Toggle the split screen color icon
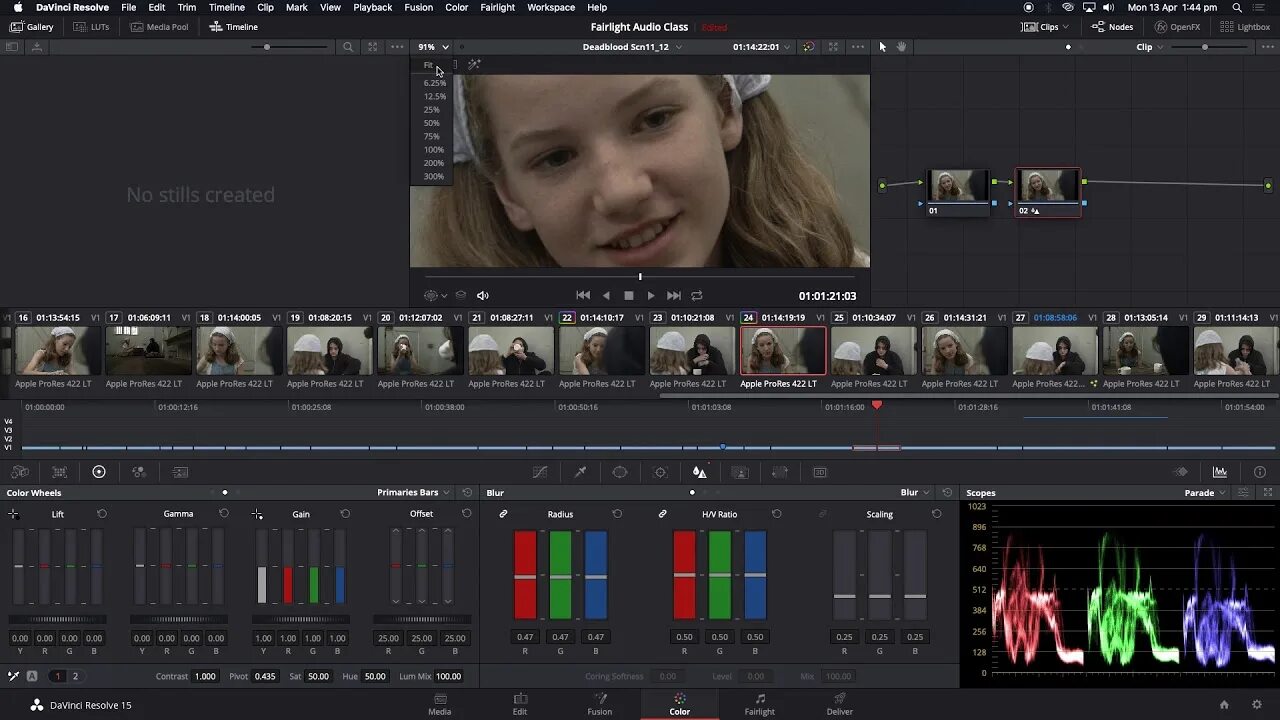The height and width of the screenshot is (720, 1280). click(x=809, y=47)
